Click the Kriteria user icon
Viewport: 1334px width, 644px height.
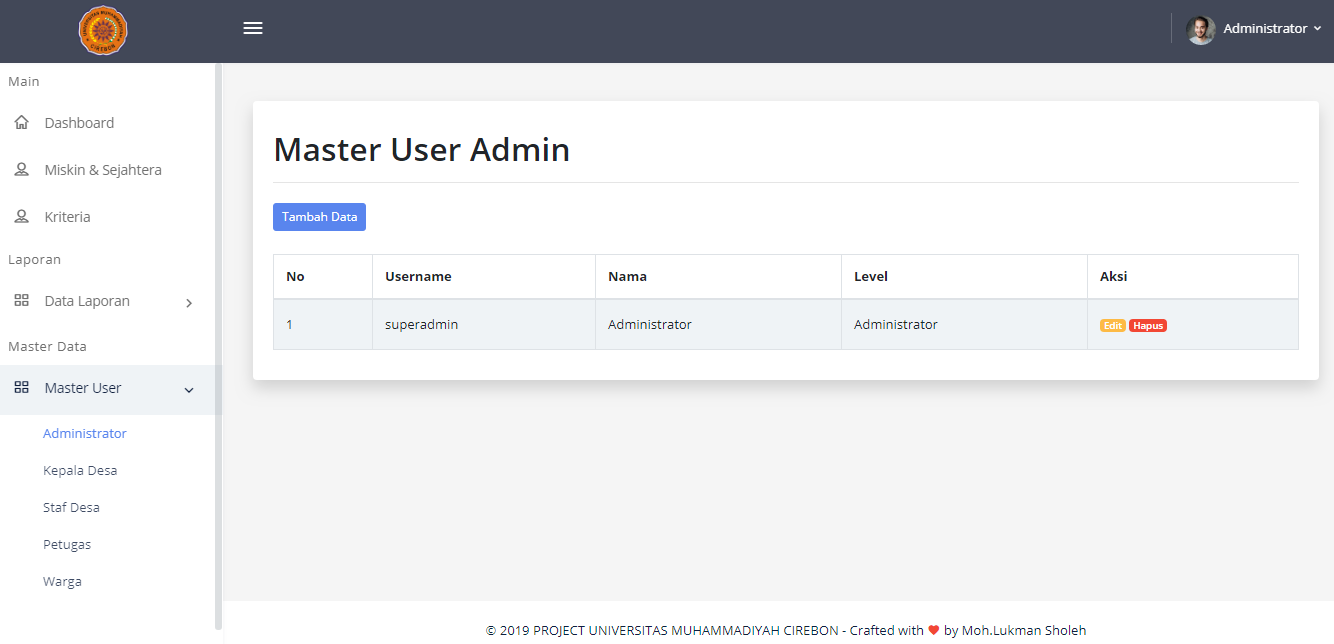[20, 216]
